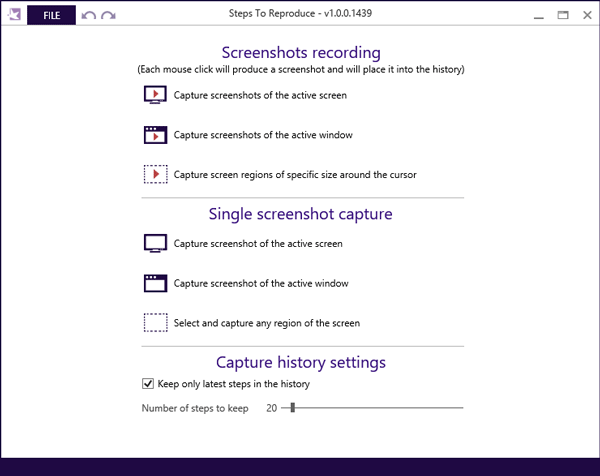Click the redo arrow in title bar
Image resolution: width=600 pixels, height=476 pixels.
(x=108, y=15)
